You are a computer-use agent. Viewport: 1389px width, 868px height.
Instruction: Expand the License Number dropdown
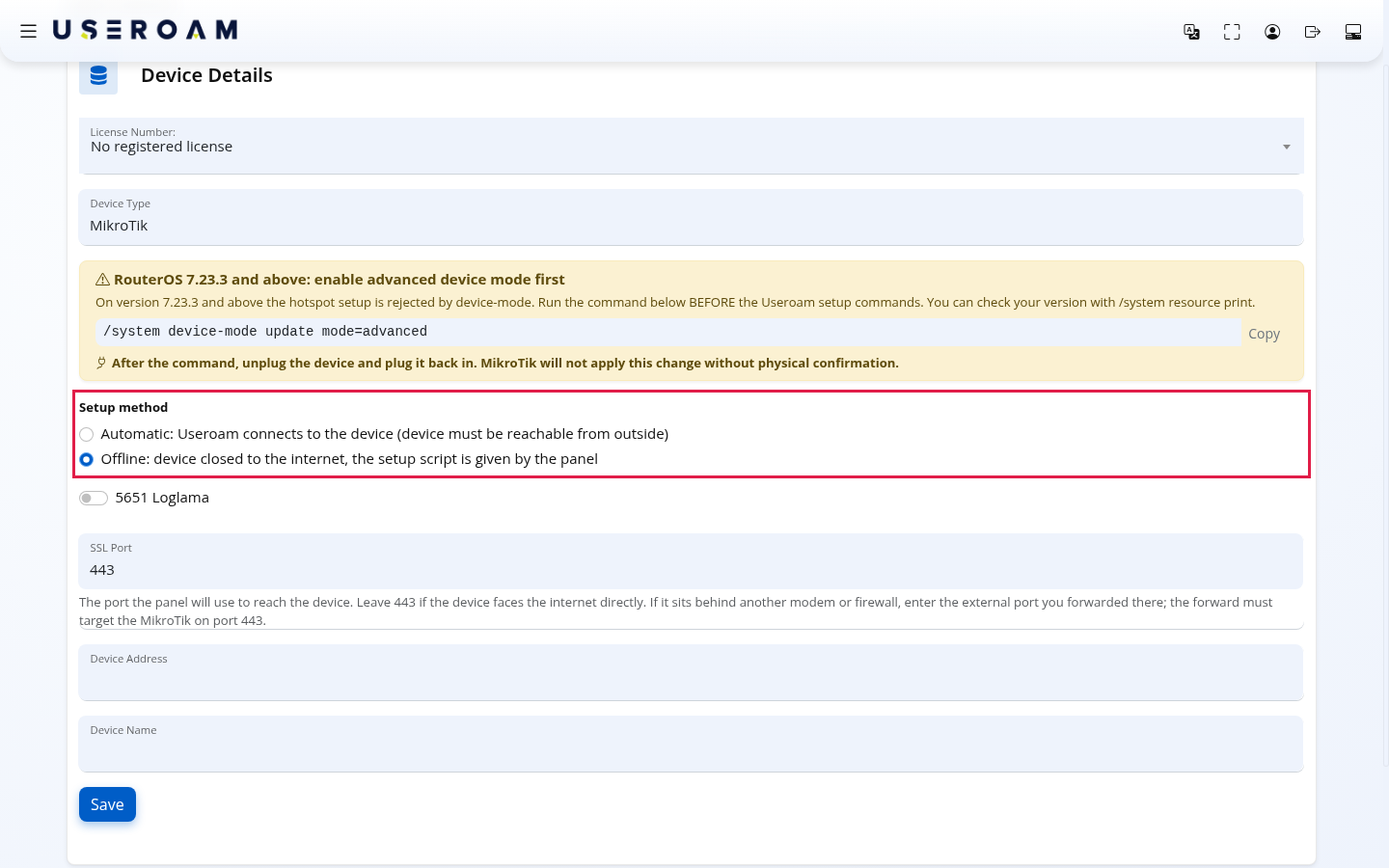tap(691, 146)
